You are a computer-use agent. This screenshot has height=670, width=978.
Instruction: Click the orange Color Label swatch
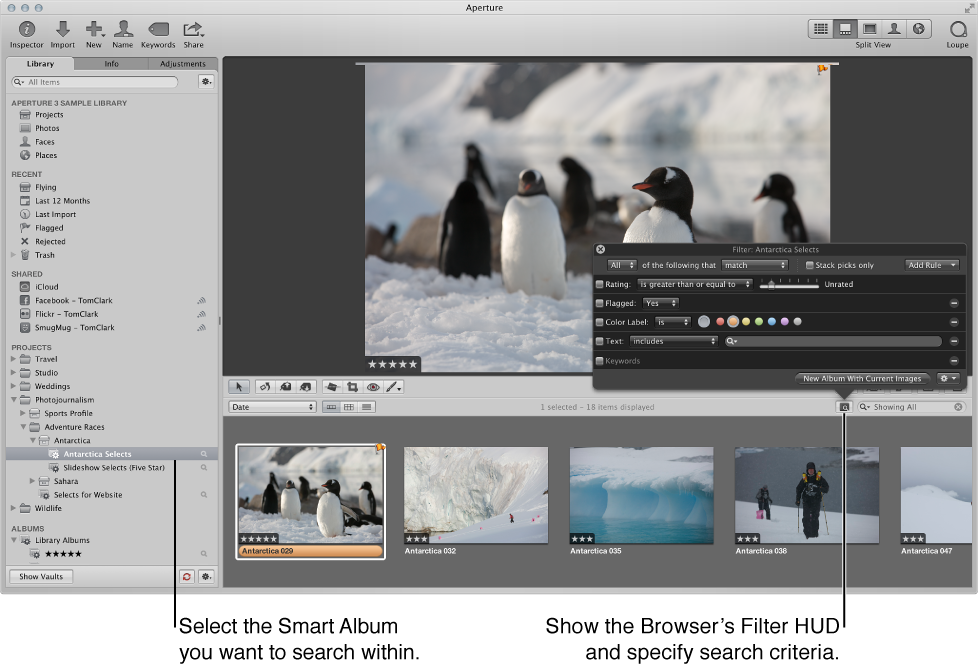pos(733,321)
